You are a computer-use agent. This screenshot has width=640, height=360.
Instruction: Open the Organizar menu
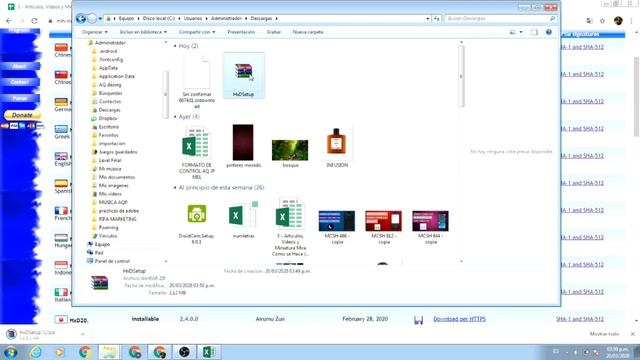pos(94,32)
